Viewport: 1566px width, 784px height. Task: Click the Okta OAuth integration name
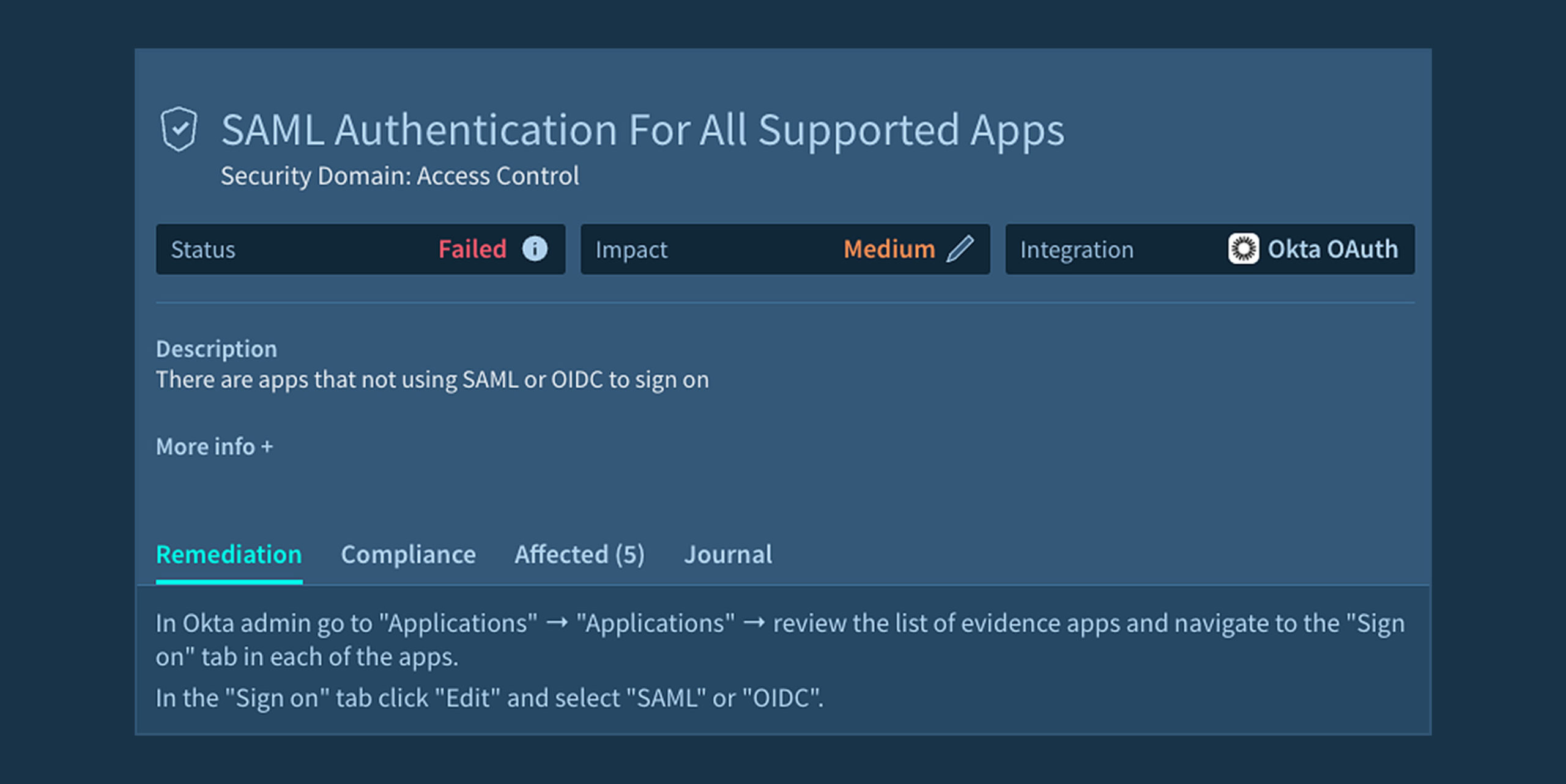click(1332, 249)
